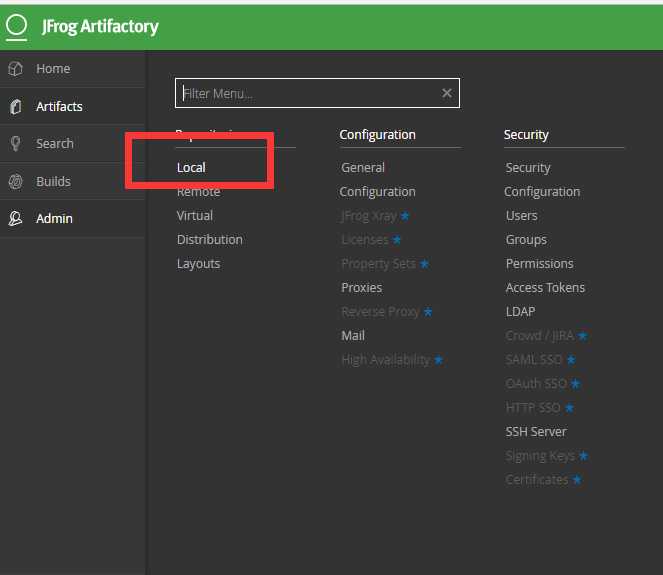Viewport: 663px width, 575px height.
Task: Click the Configuration column heading
Action: tap(378, 135)
